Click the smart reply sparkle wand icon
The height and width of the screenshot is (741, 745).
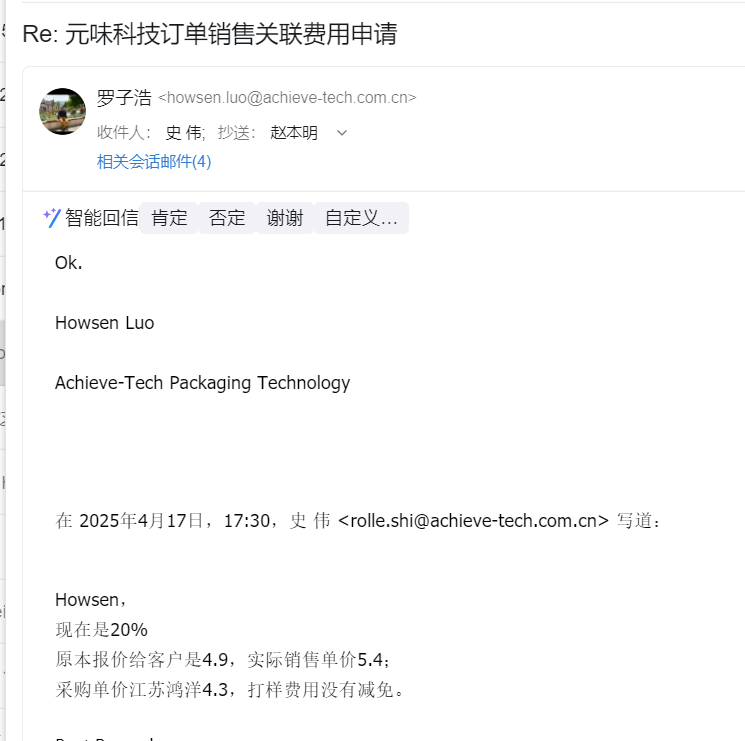point(52,218)
